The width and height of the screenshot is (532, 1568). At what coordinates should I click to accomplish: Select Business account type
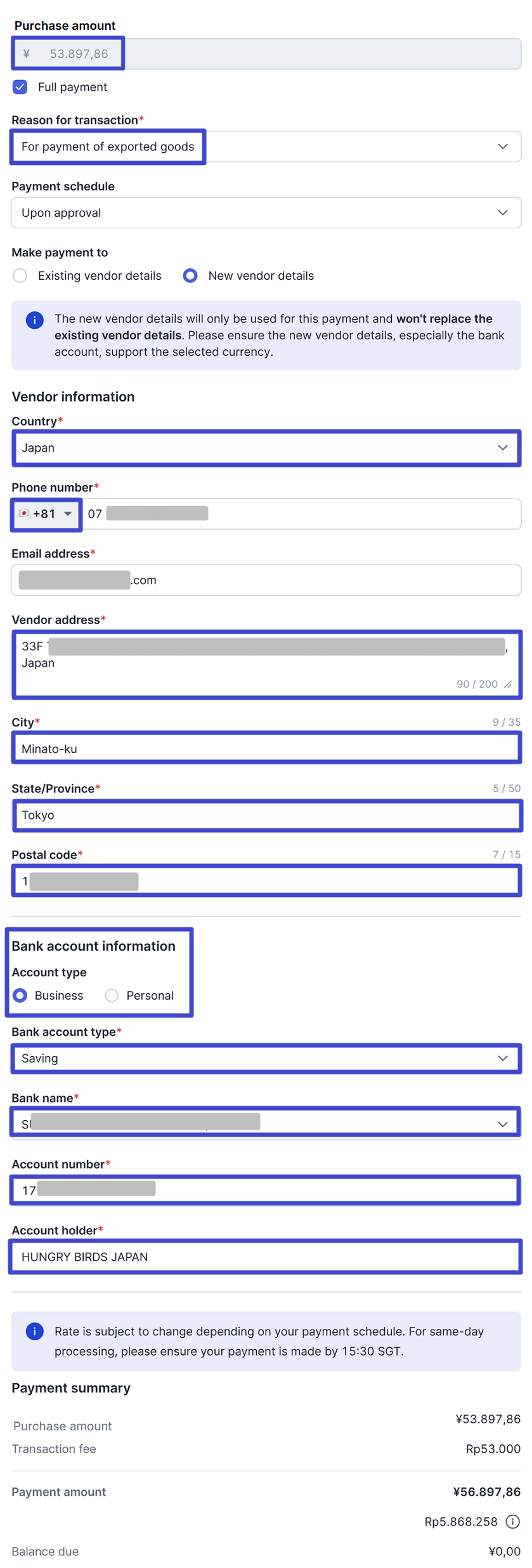(20, 995)
